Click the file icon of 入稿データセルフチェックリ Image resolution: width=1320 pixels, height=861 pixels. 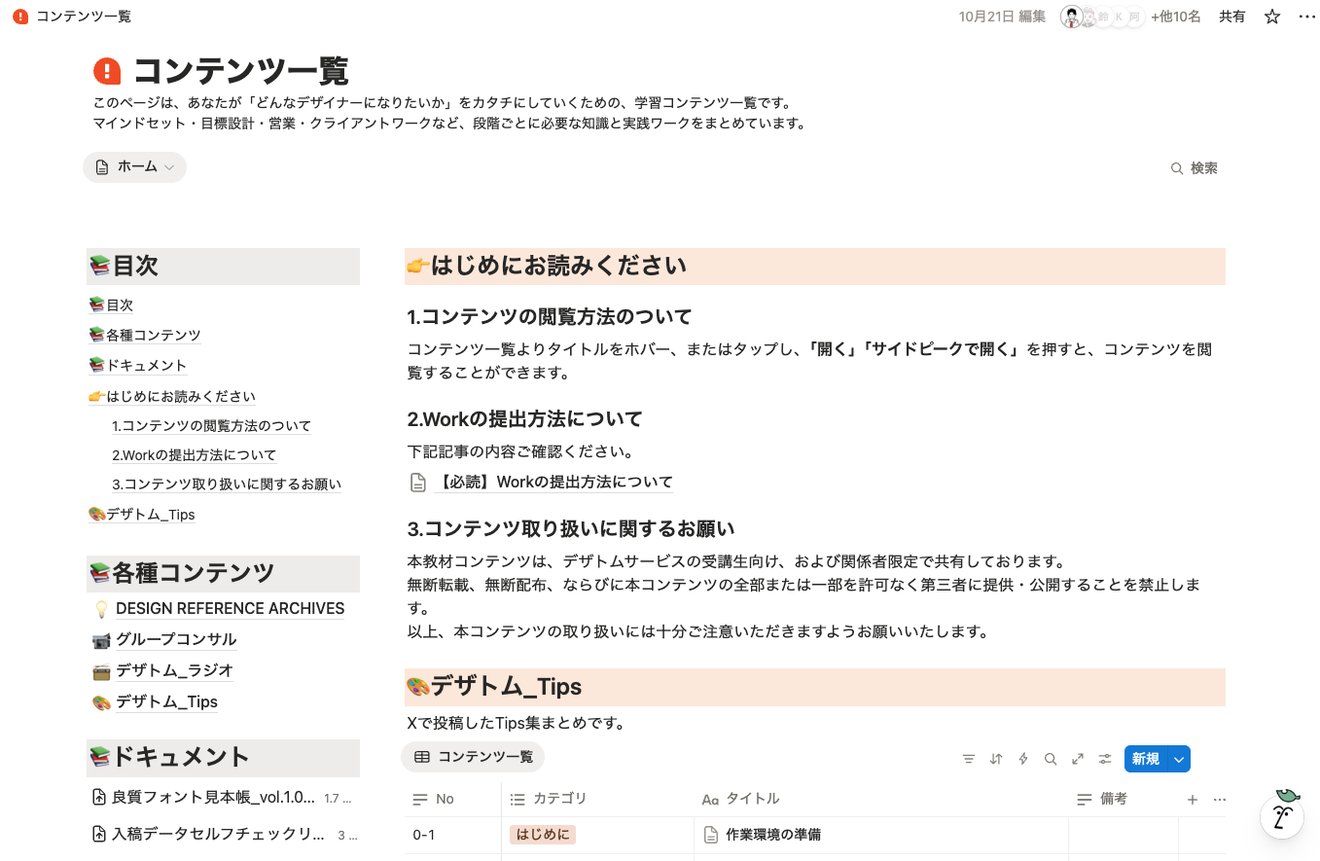(99, 834)
